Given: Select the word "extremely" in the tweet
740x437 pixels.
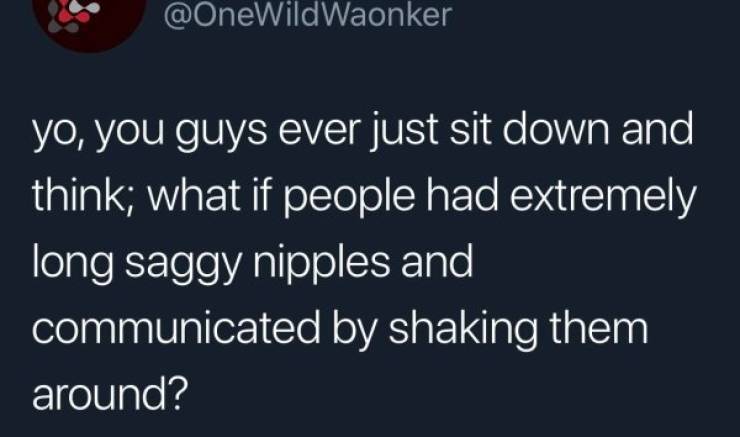Looking at the screenshot, I should [603, 197].
